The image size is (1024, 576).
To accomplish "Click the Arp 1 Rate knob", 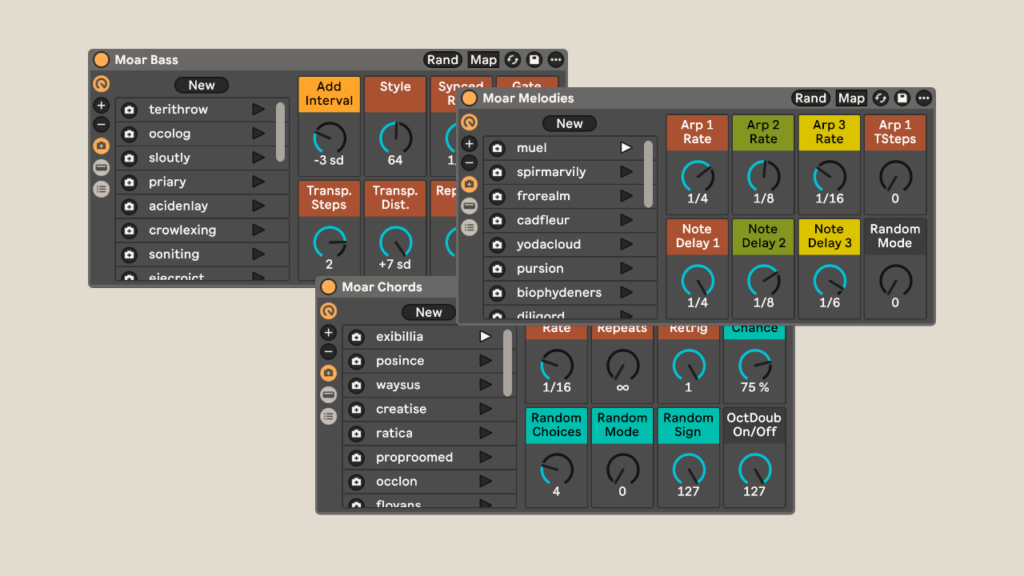I will coord(697,177).
